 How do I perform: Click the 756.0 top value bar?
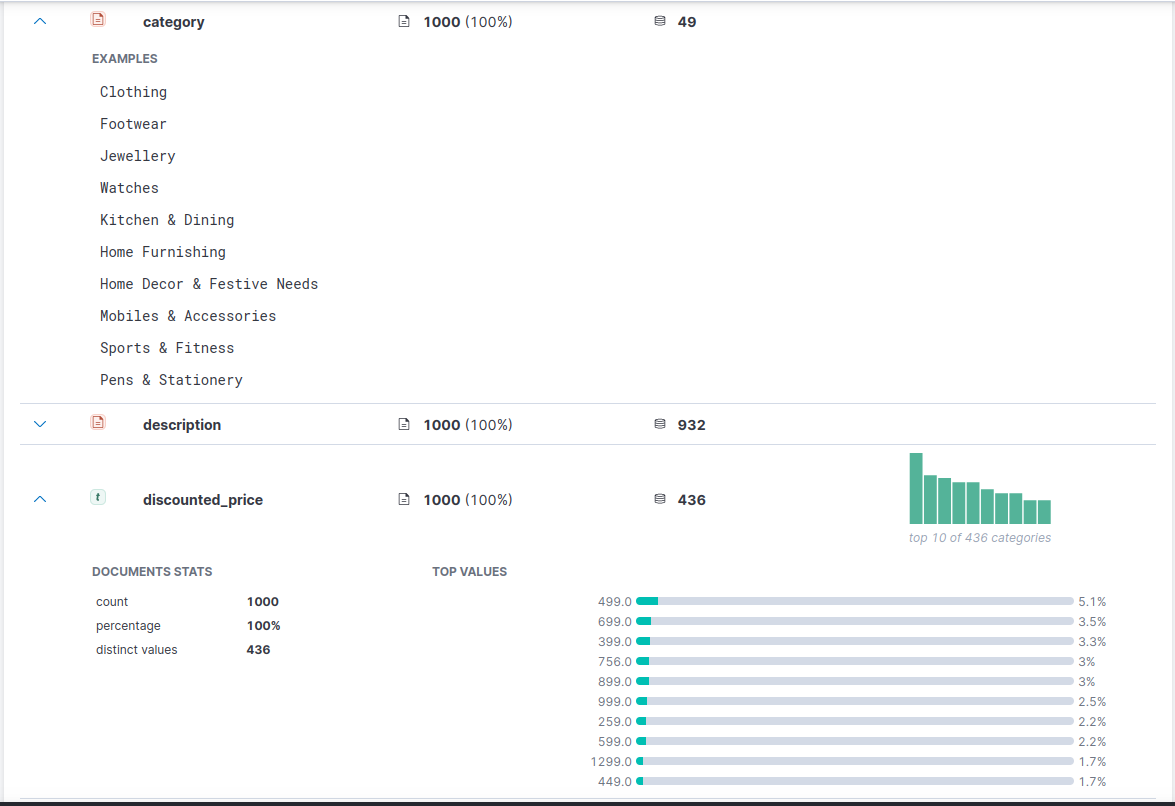(855, 661)
